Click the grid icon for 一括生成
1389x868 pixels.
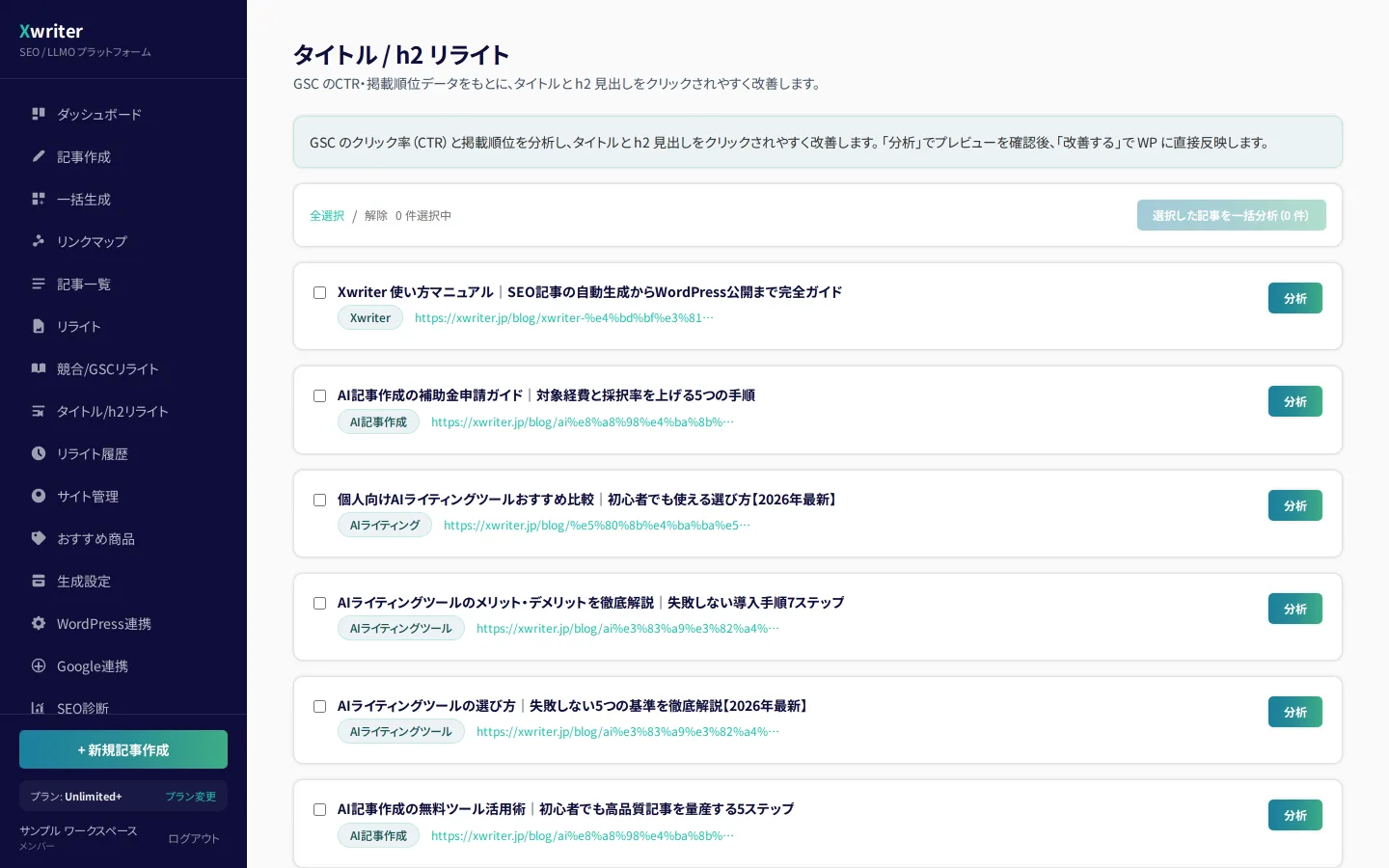pyautogui.click(x=39, y=199)
